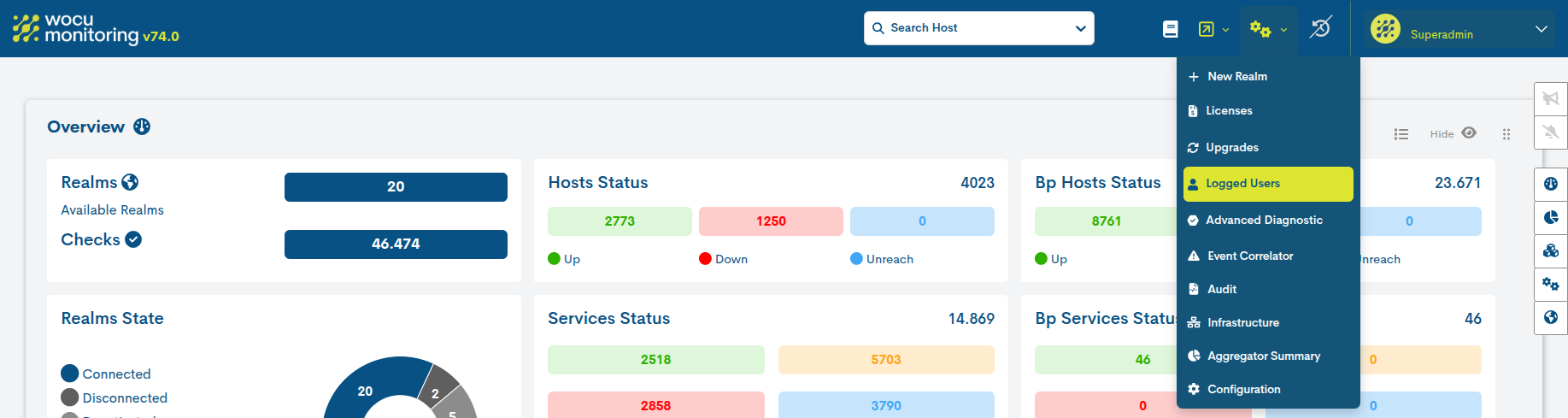The image size is (1568, 418).
Task: Click the Hosts Status Unreach 0 box
Action: tap(922, 221)
